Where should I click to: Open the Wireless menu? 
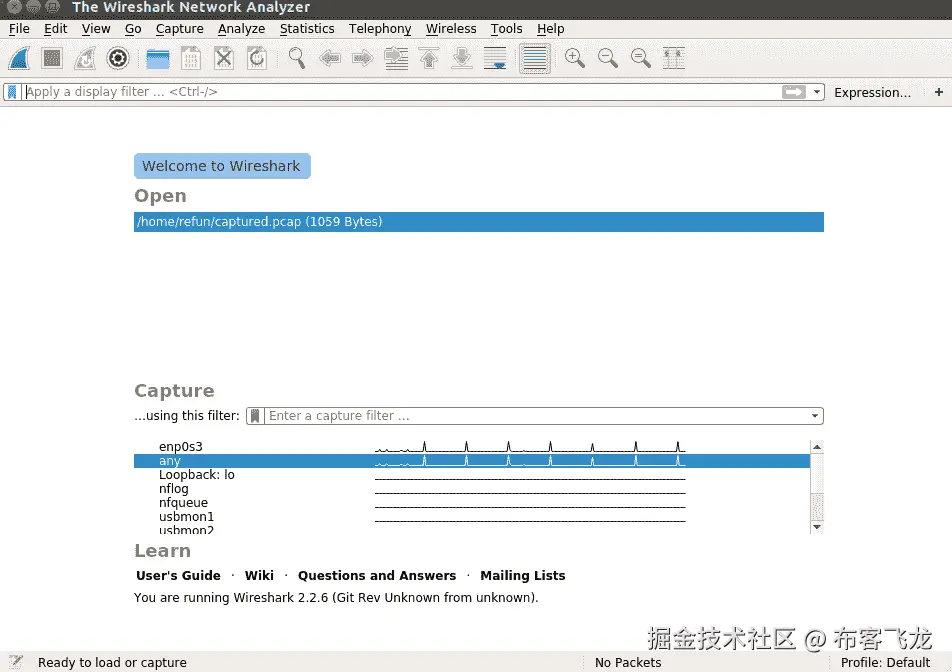(451, 29)
